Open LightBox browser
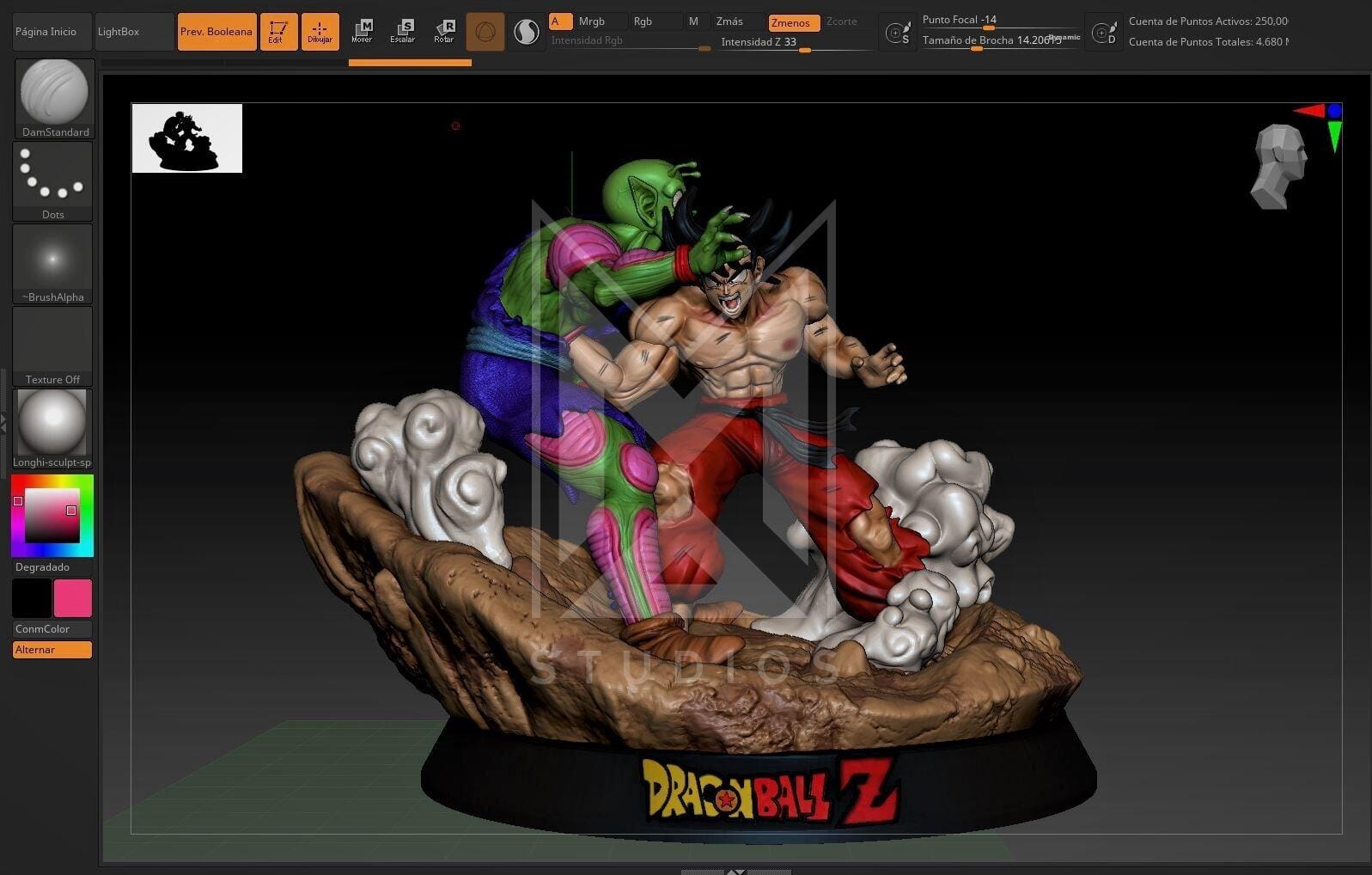Viewport: 1372px width, 875px height. pyautogui.click(x=119, y=32)
